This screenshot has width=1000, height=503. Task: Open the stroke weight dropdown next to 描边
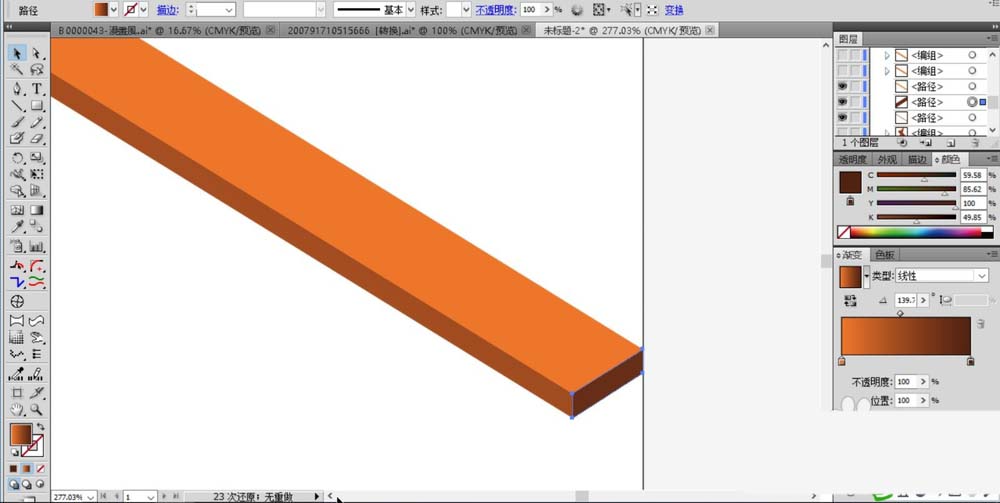[230, 10]
